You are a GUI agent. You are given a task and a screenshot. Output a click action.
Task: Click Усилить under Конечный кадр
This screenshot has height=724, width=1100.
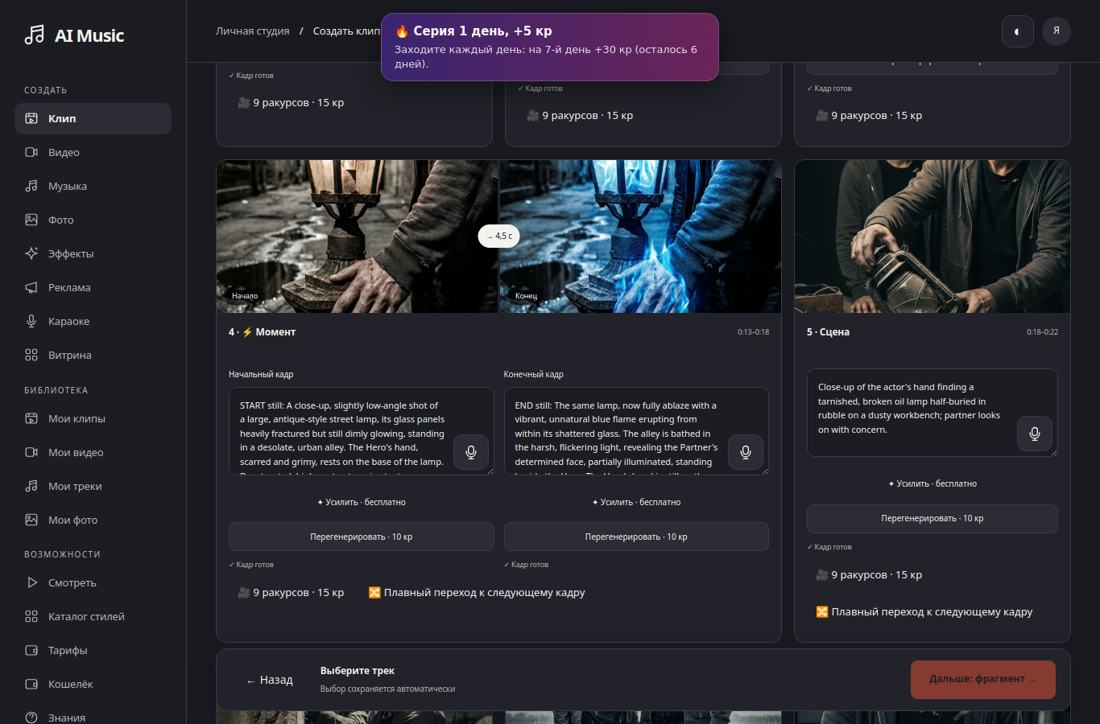tap(636, 502)
